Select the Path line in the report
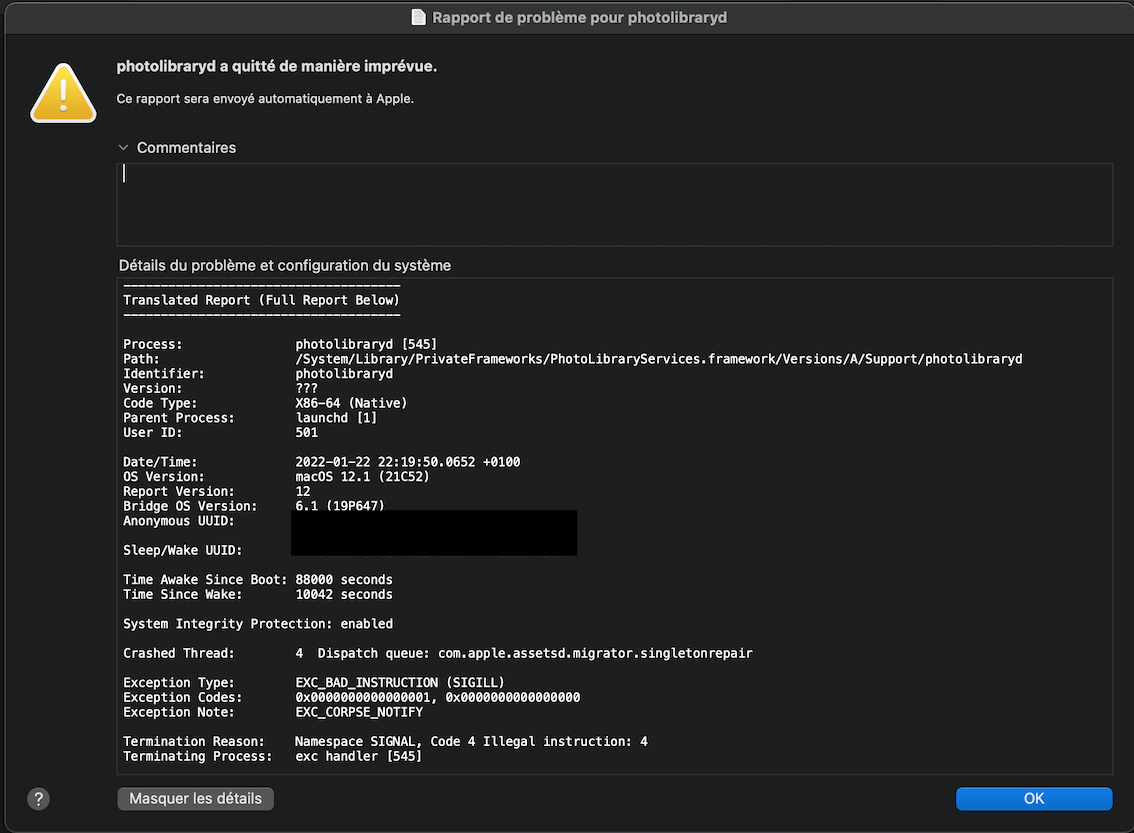Viewport: 1134px width, 833px height. click(x=572, y=359)
